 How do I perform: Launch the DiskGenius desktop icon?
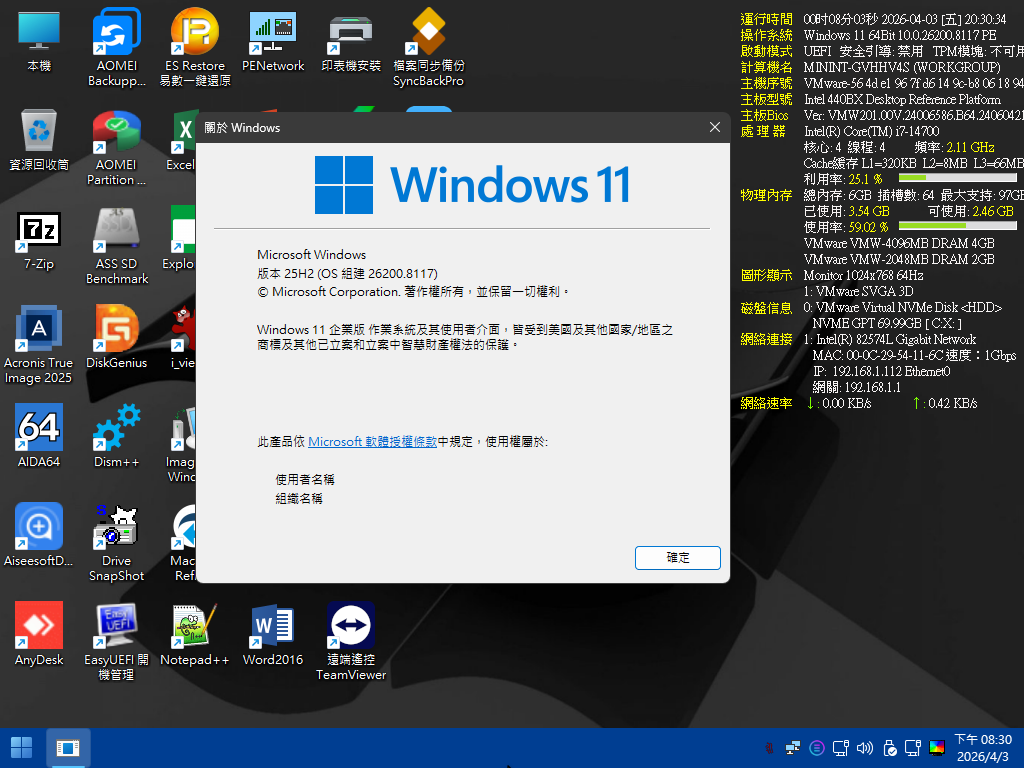117,331
